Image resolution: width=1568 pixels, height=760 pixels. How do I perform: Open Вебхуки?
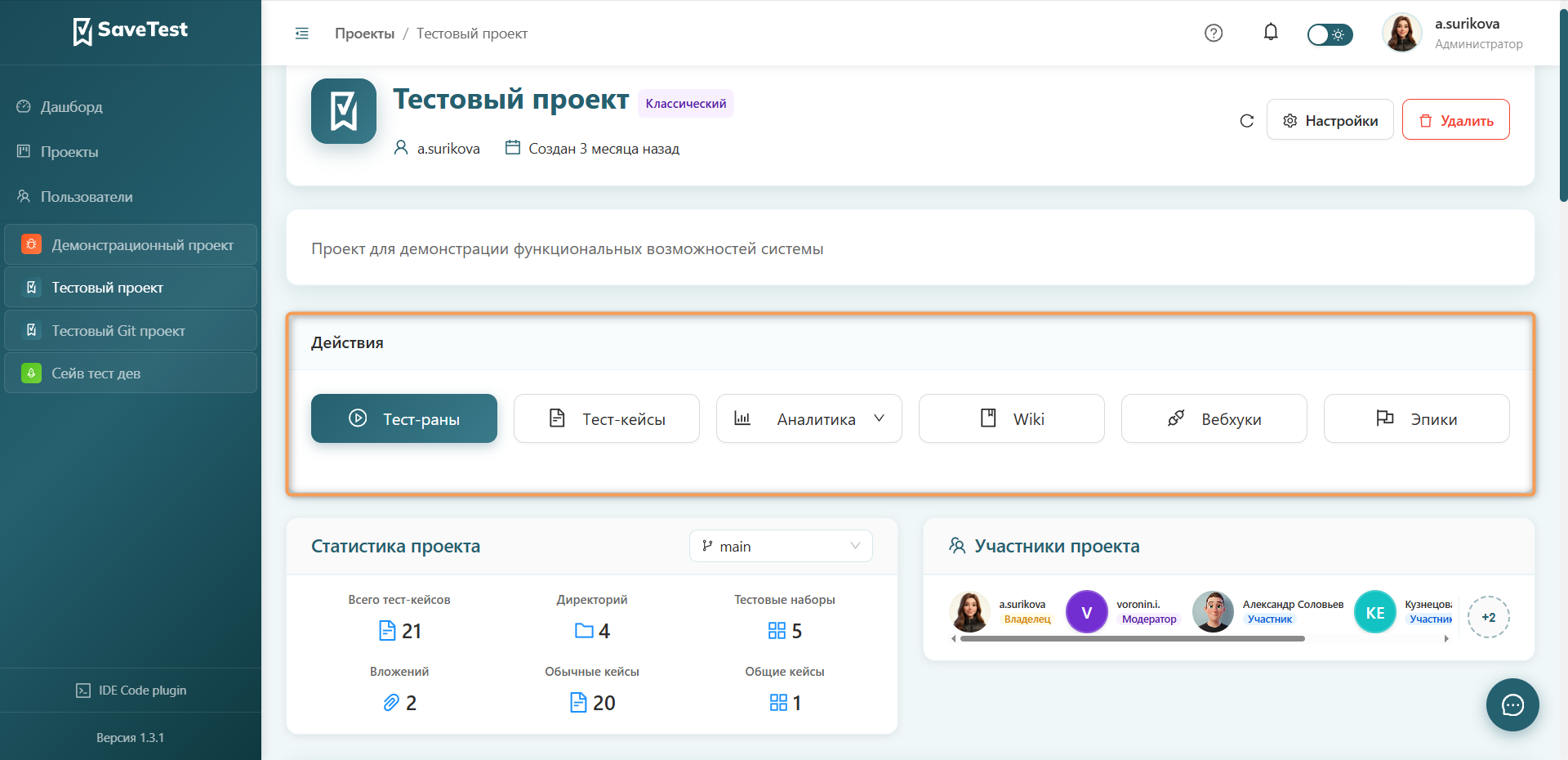(1214, 418)
